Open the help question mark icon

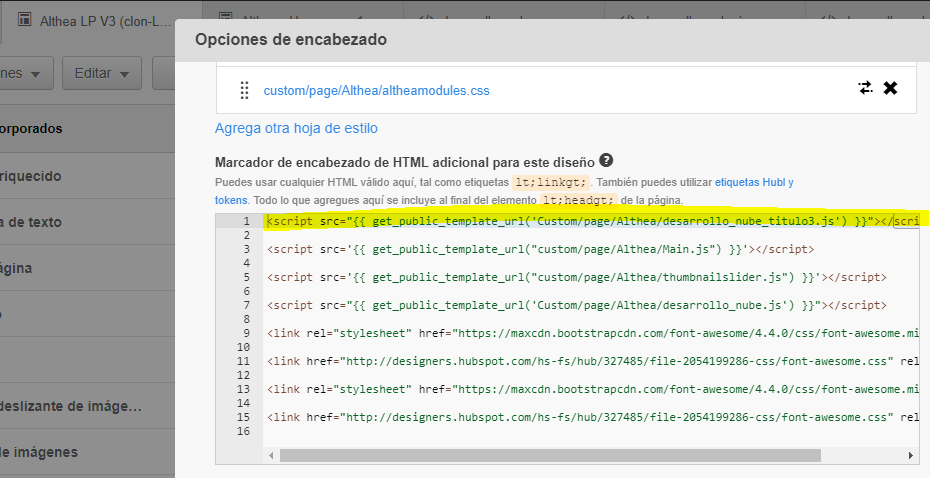coord(606,160)
